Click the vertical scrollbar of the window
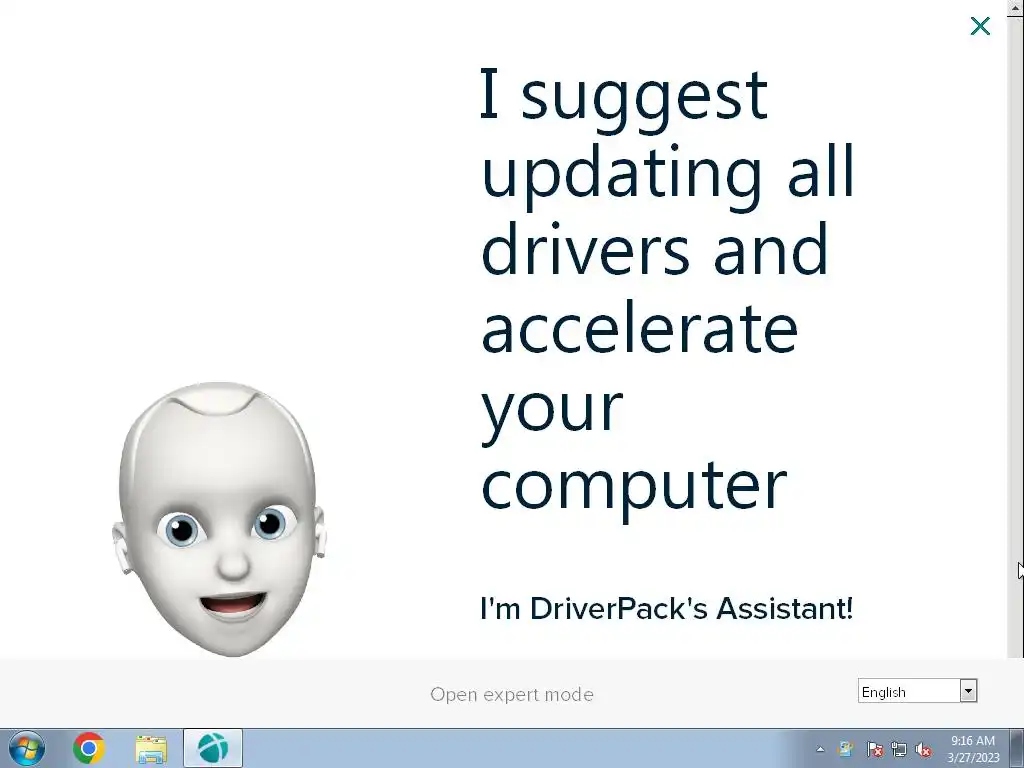Viewport: 1024px width, 768px height. pyautogui.click(x=1016, y=330)
